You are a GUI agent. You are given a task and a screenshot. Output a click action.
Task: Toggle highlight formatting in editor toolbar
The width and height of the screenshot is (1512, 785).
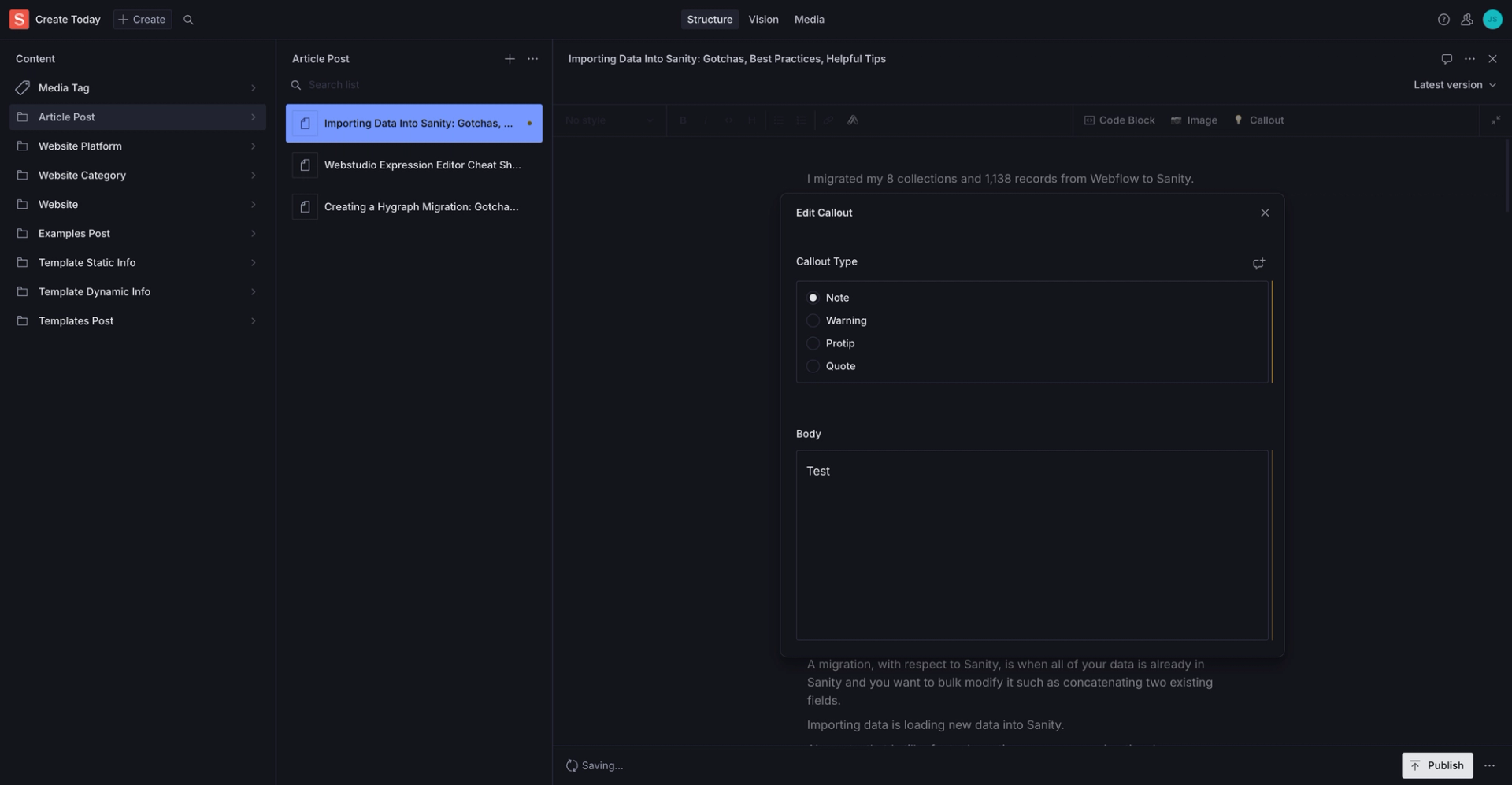point(752,120)
